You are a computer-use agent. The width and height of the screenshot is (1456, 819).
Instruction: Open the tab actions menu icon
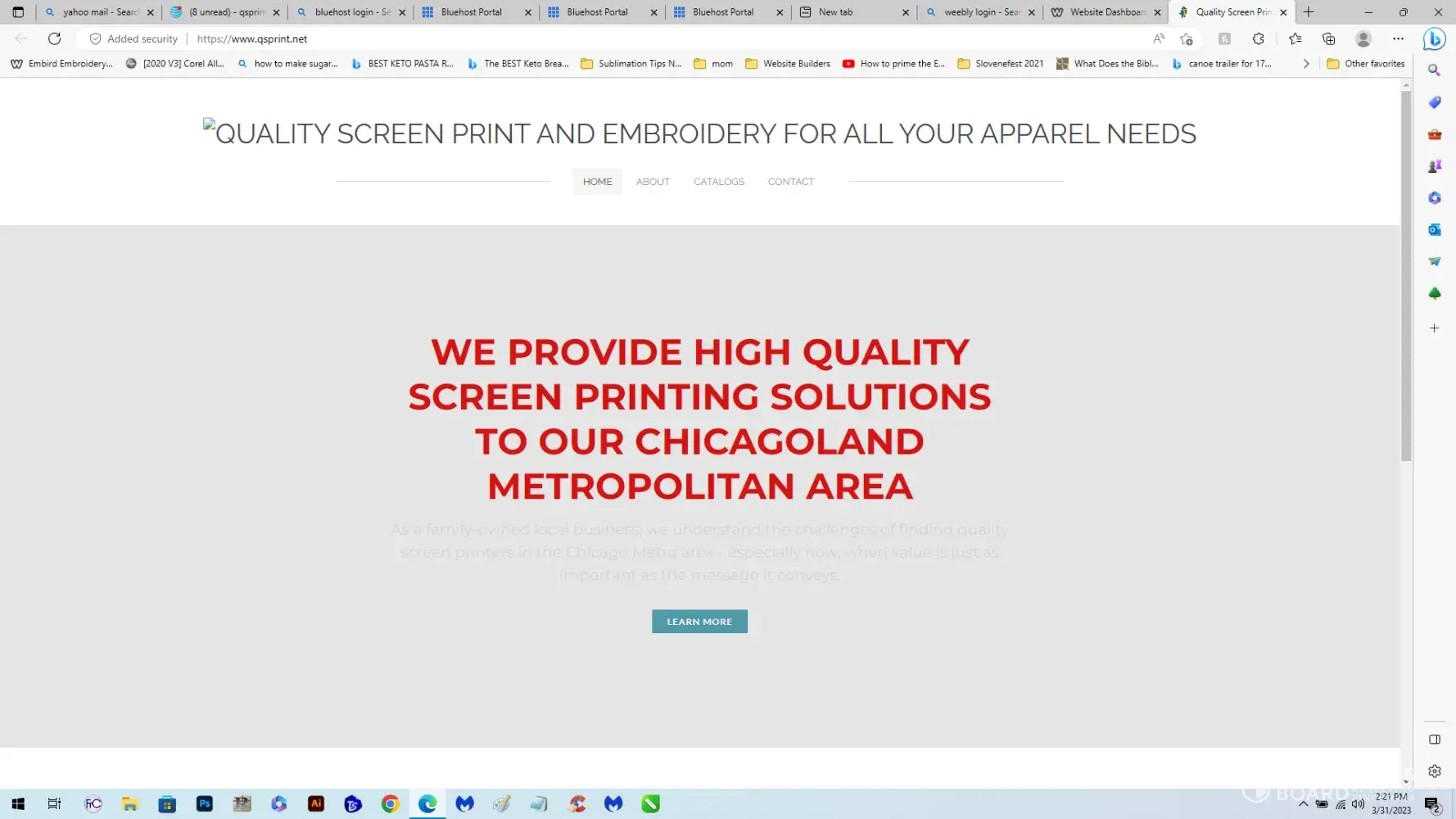point(18,12)
